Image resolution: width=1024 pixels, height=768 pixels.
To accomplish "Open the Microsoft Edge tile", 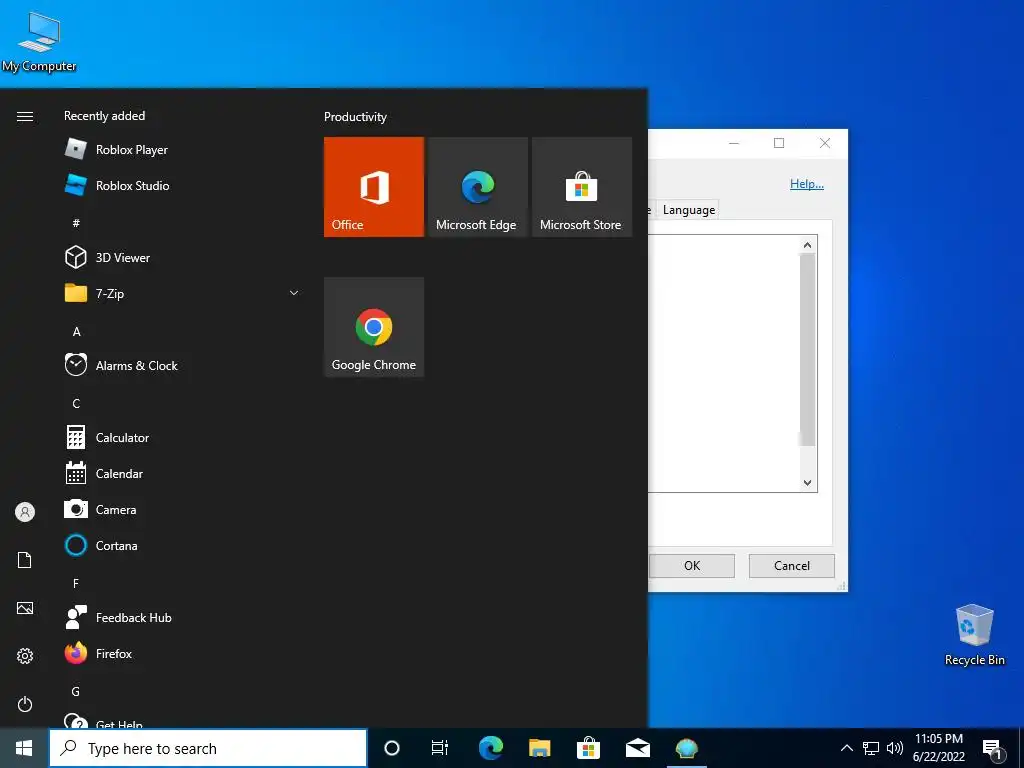I will (x=477, y=187).
